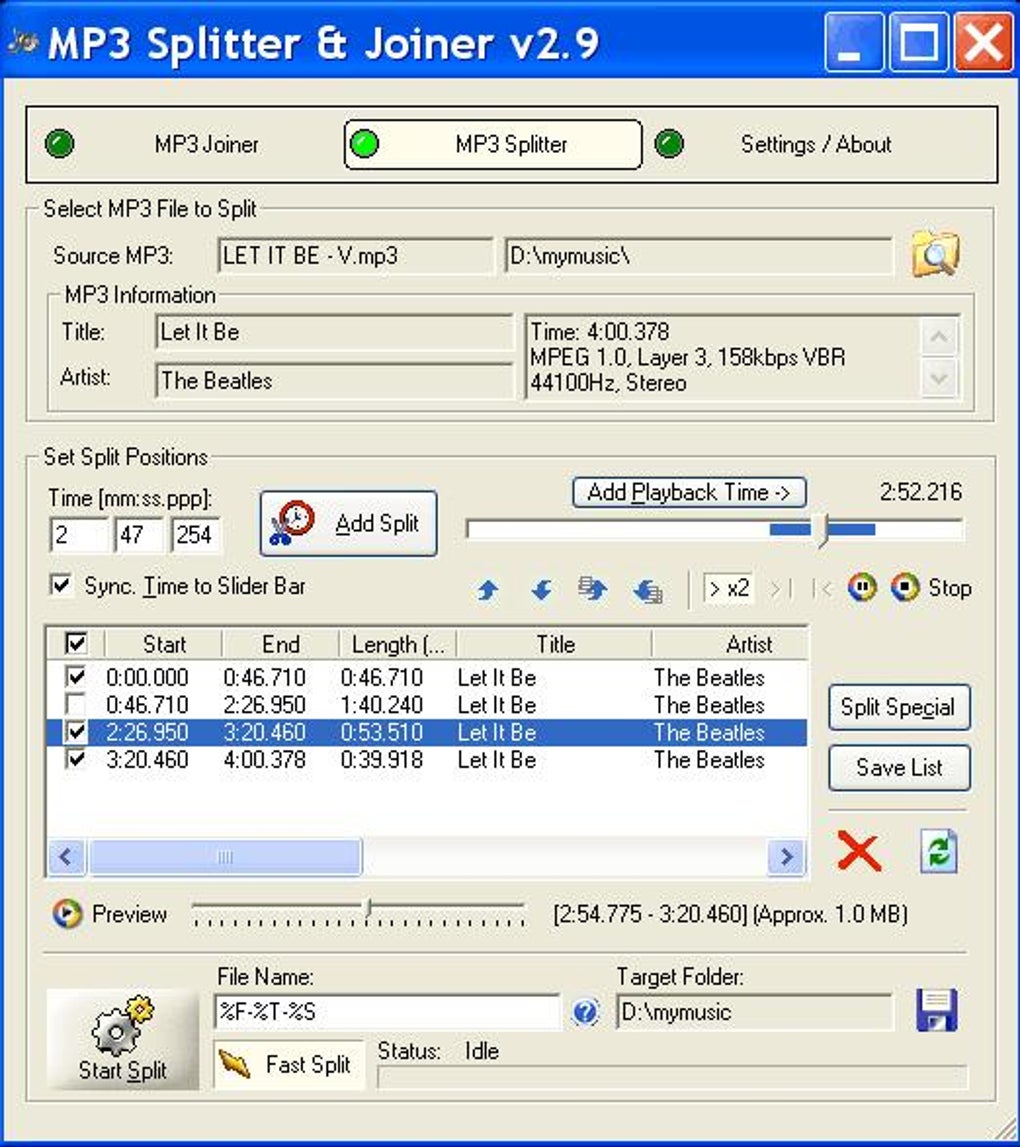Toggle the select-all checkbox in list header
This screenshot has height=1147, width=1020.
(76, 644)
